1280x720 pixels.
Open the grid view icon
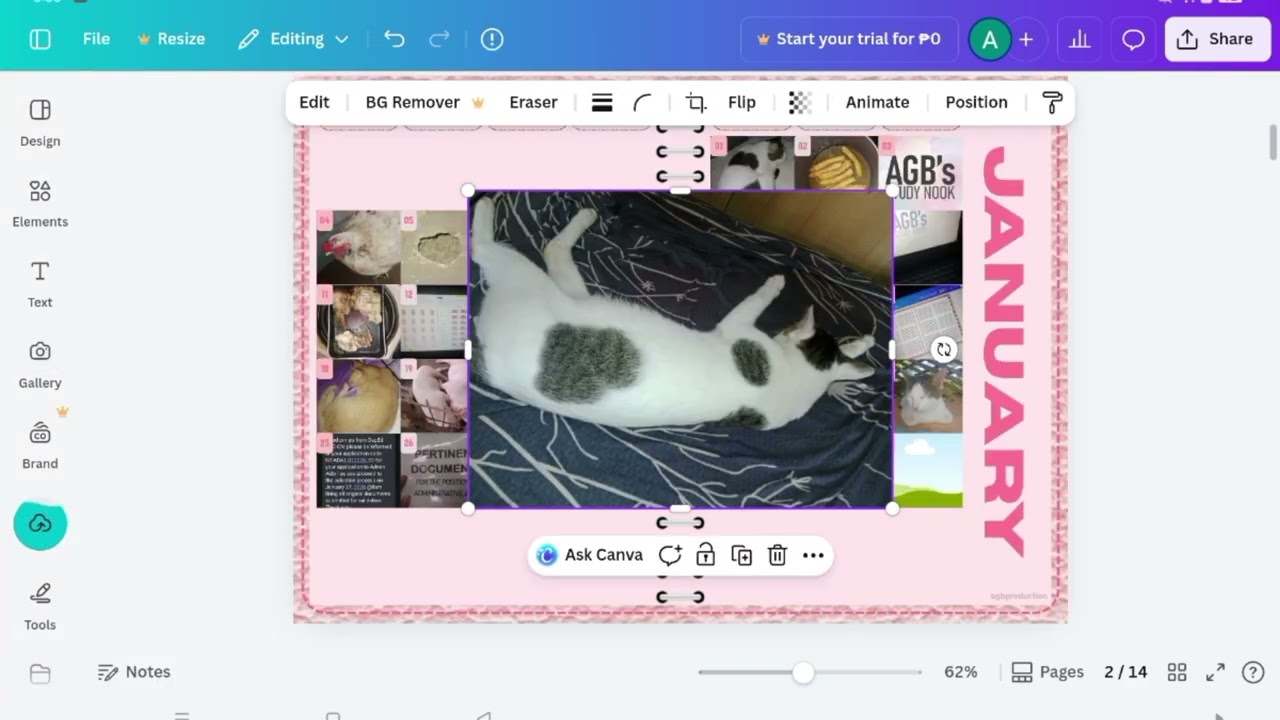click(1177, 672)
